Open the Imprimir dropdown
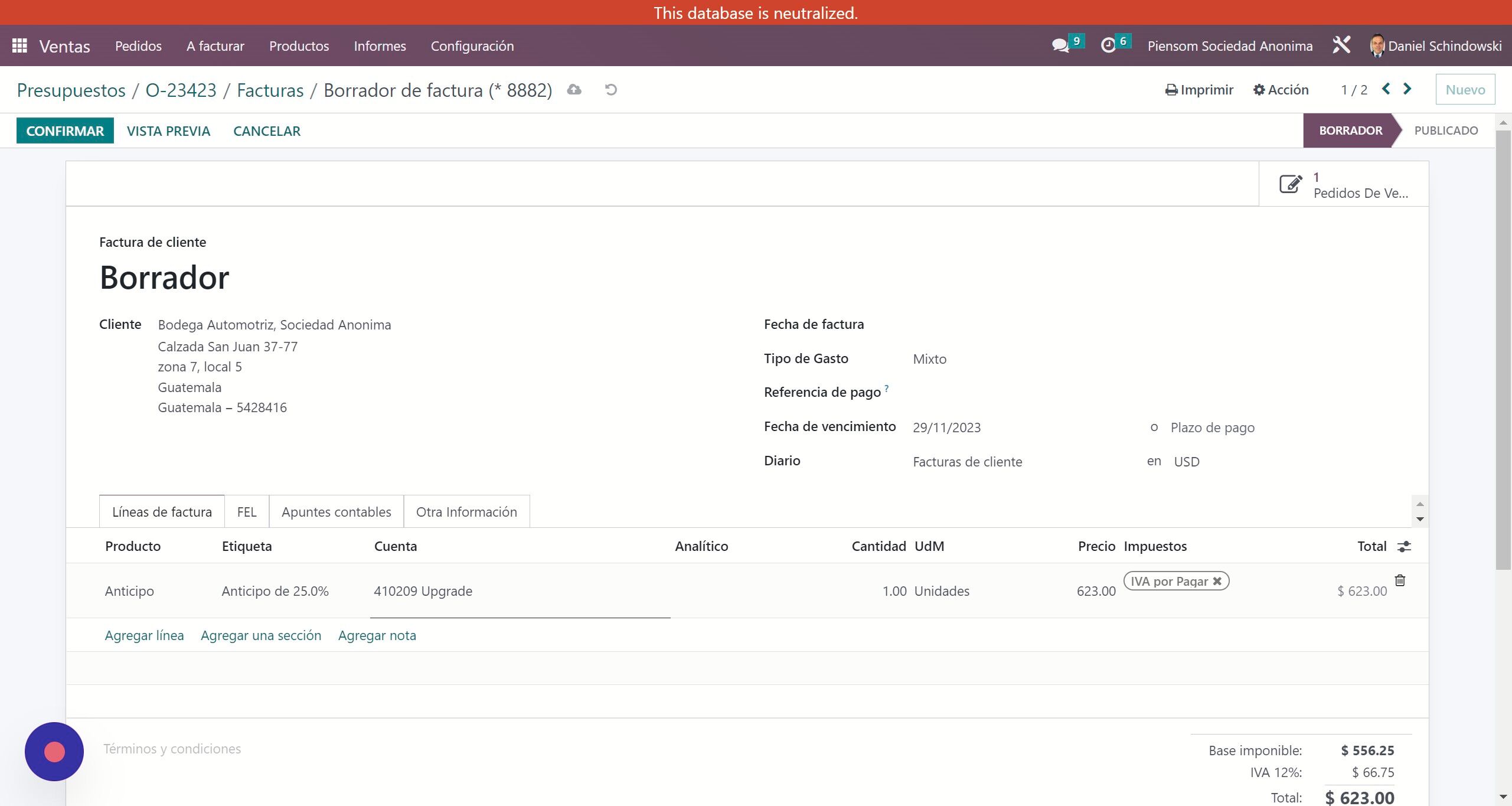Image resolution: width=1512 pixels, height=806 pixels. [x=1199, y=90]
